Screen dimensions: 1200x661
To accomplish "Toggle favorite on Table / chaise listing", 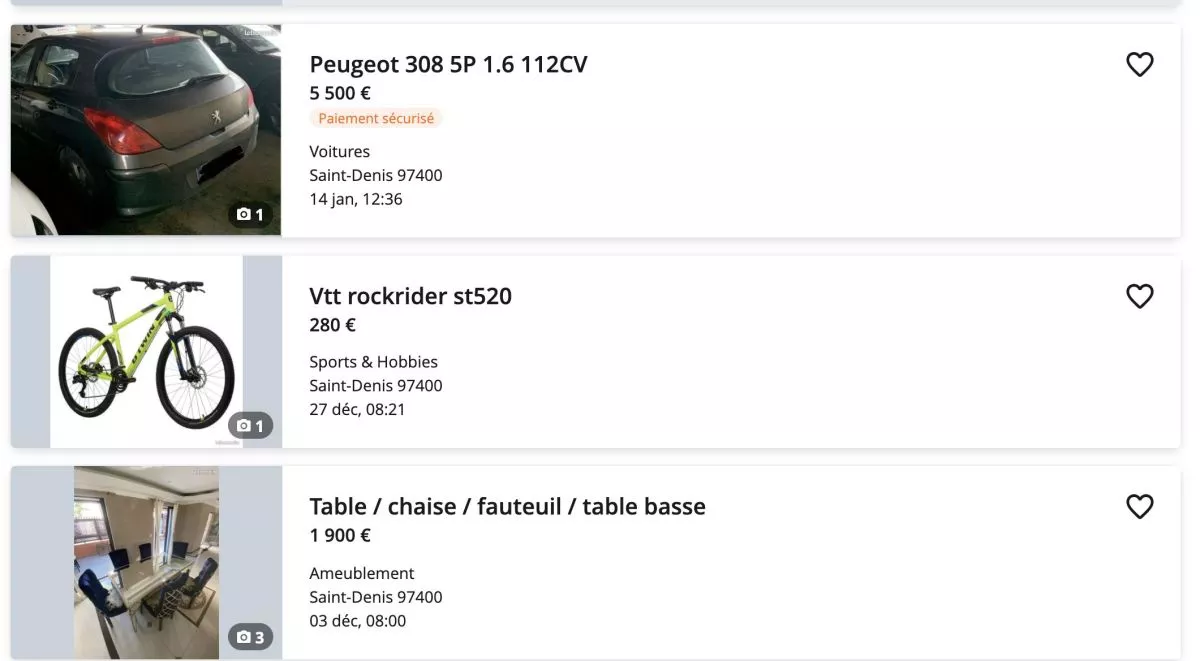I will pyautogui.click(x=1140, y=507).
